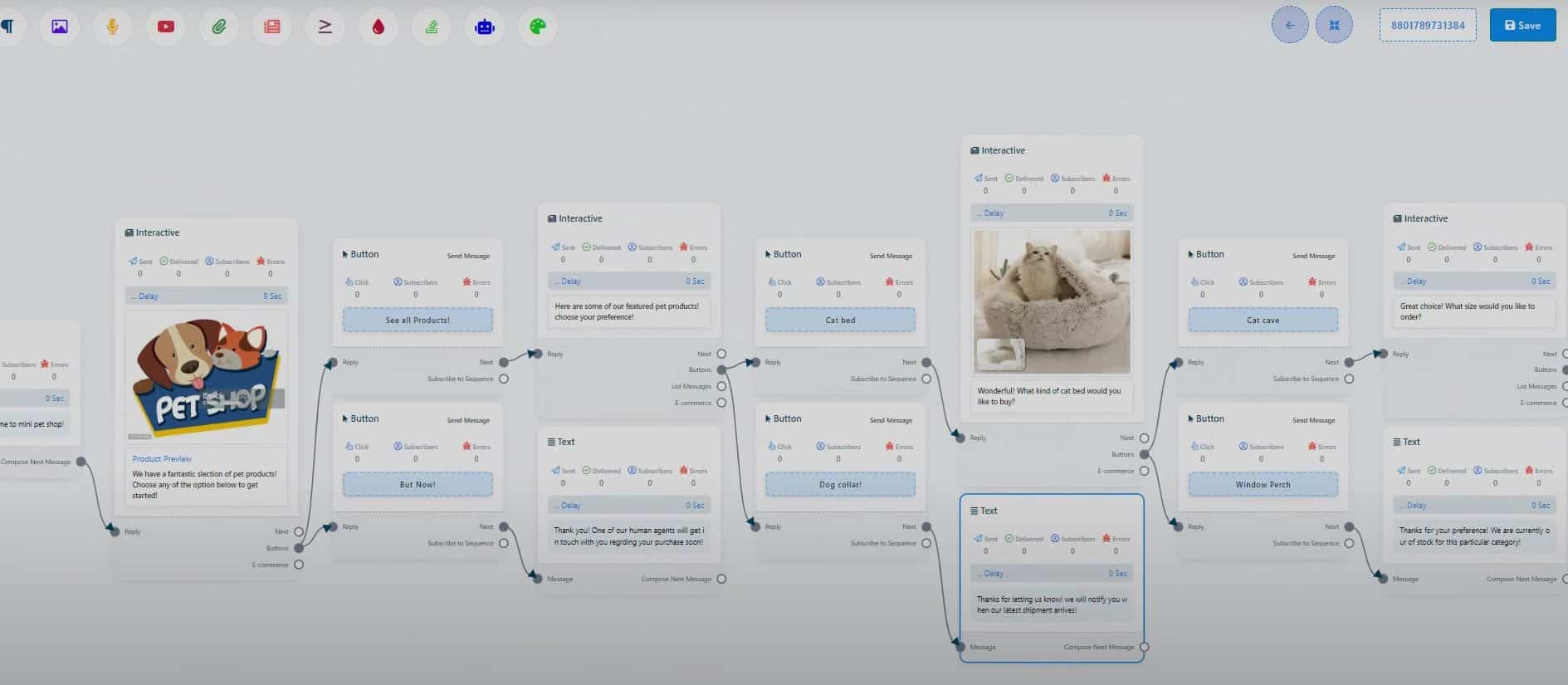Click the Pet Shop logo image
This screenshot has height=685, width=1568.
pyautogui.click(x=206, y=378)
